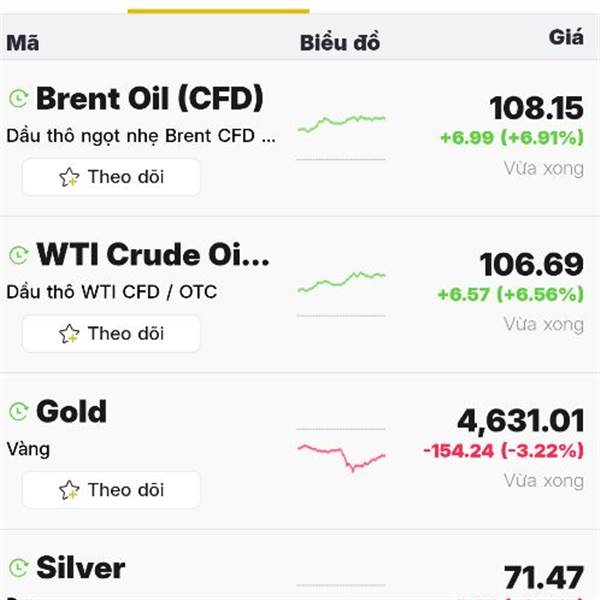Click the Biểu đồ column header
This screenshot has height=600, width=600.
340,43
